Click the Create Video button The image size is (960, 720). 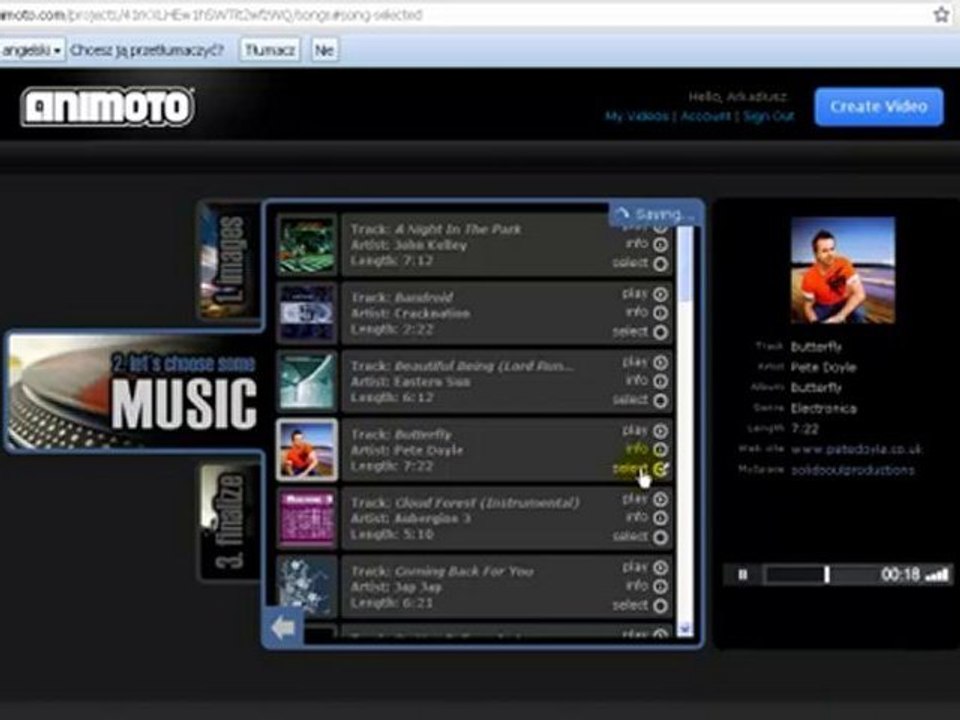tap(879, 107)
